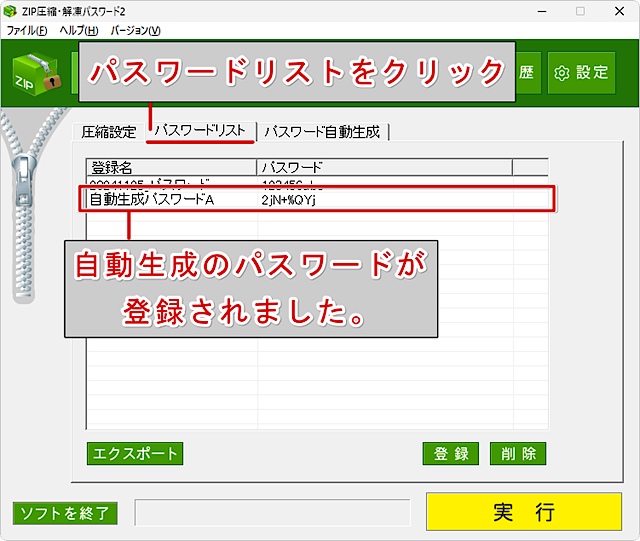Open the ヘルプ(H) menu

(78, 31)
